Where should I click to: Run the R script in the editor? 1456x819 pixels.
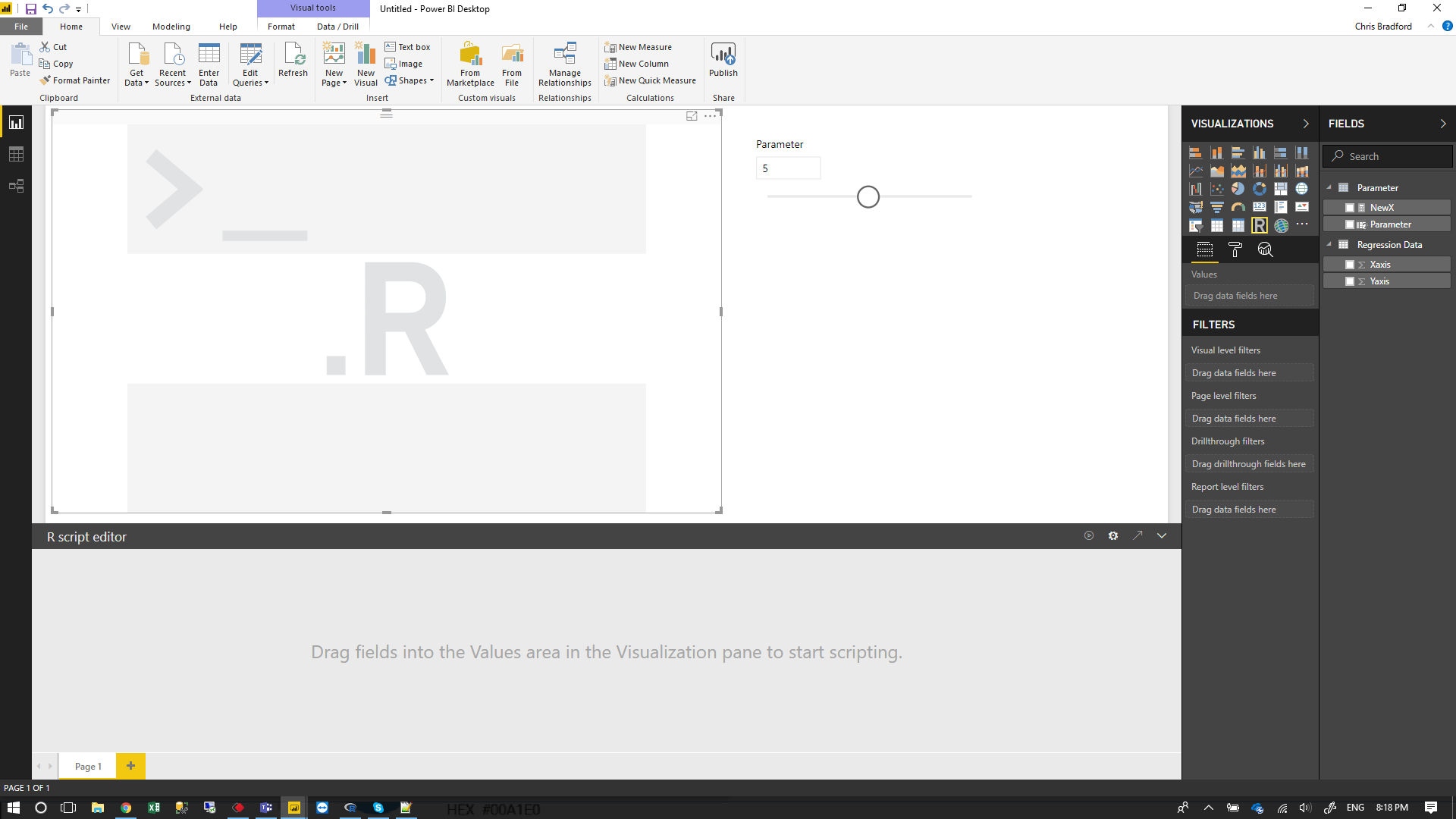tap(1089, 535)
